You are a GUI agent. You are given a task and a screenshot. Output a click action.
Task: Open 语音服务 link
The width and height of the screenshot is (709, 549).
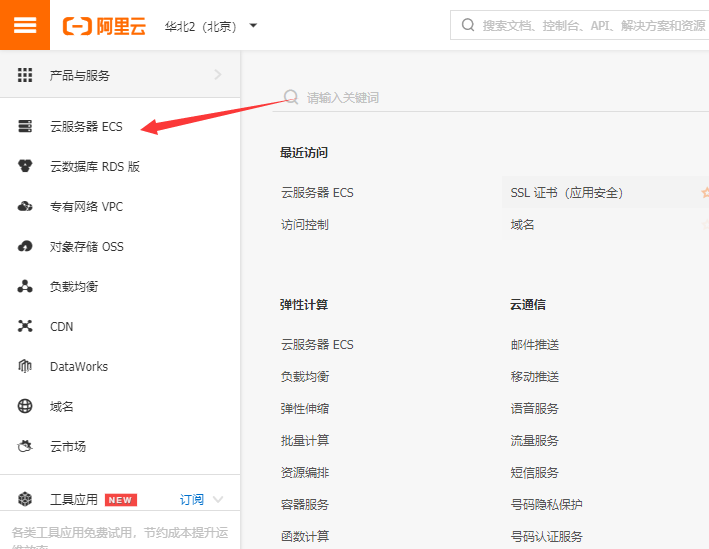tap(535, 409)
